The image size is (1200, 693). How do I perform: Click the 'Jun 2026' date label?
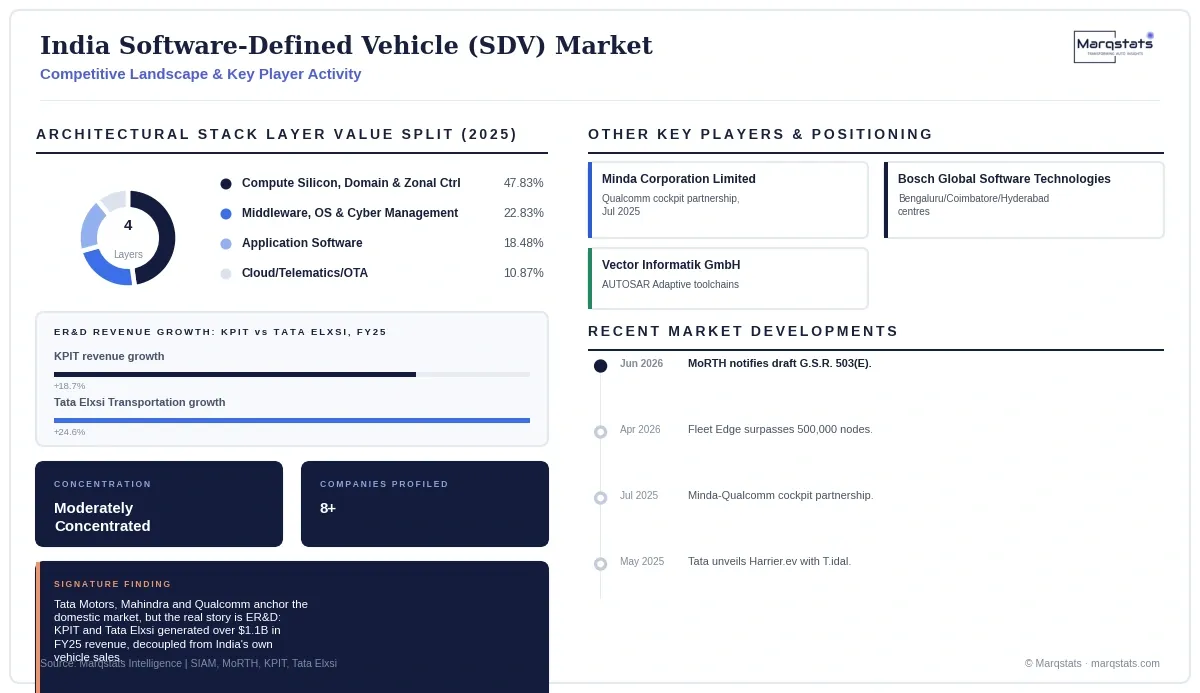(641, 363)
